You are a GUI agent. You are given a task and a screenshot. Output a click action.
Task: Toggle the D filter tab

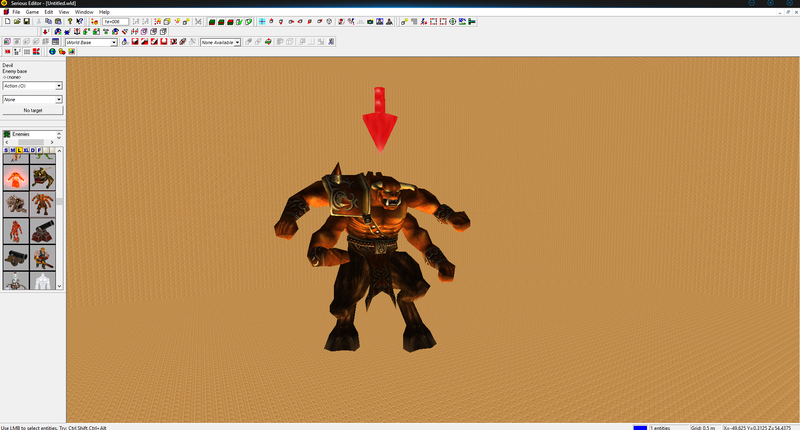pos(33,150)
